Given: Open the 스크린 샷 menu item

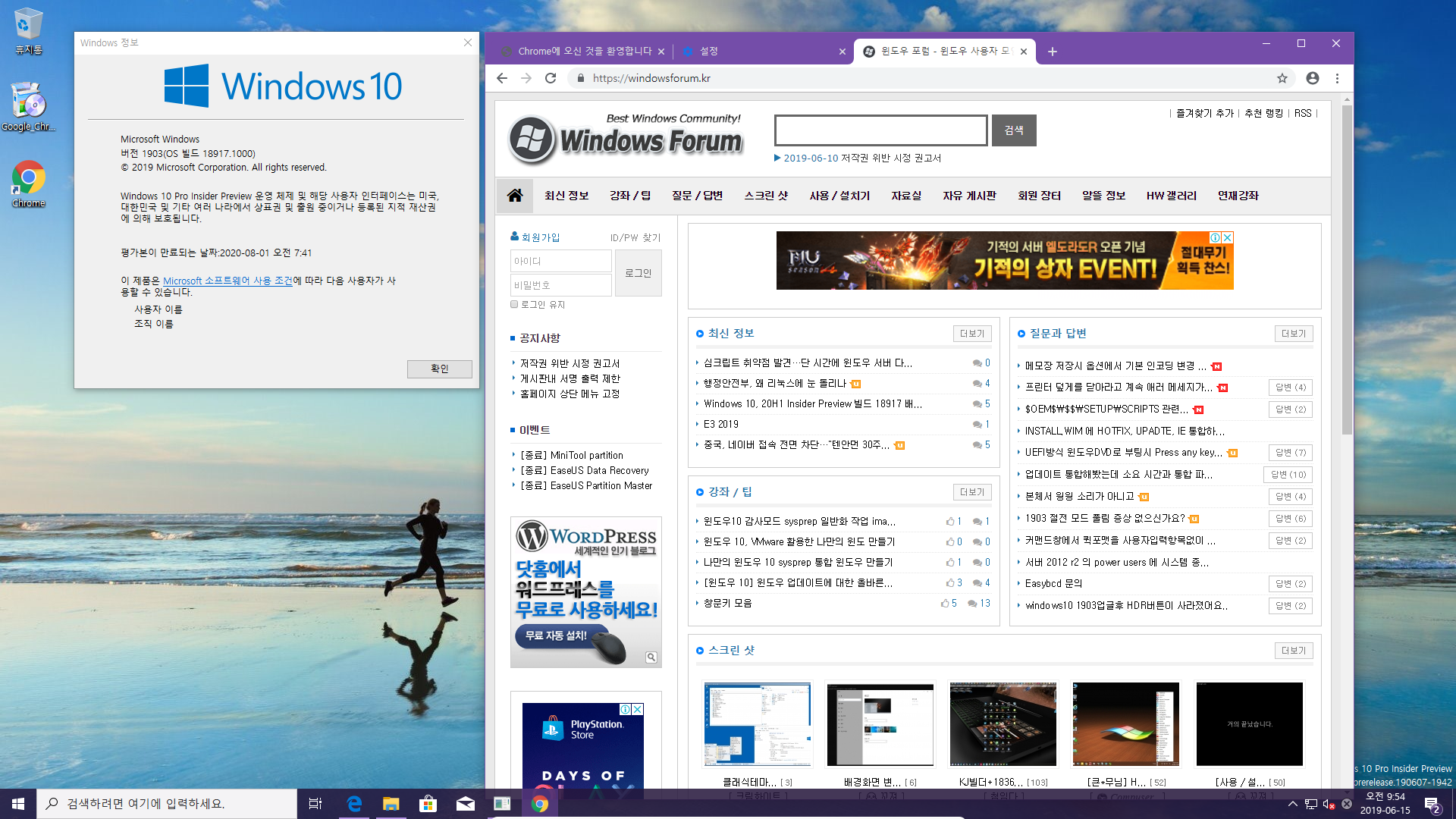Looking at the screenshot, I should point(766,196).
